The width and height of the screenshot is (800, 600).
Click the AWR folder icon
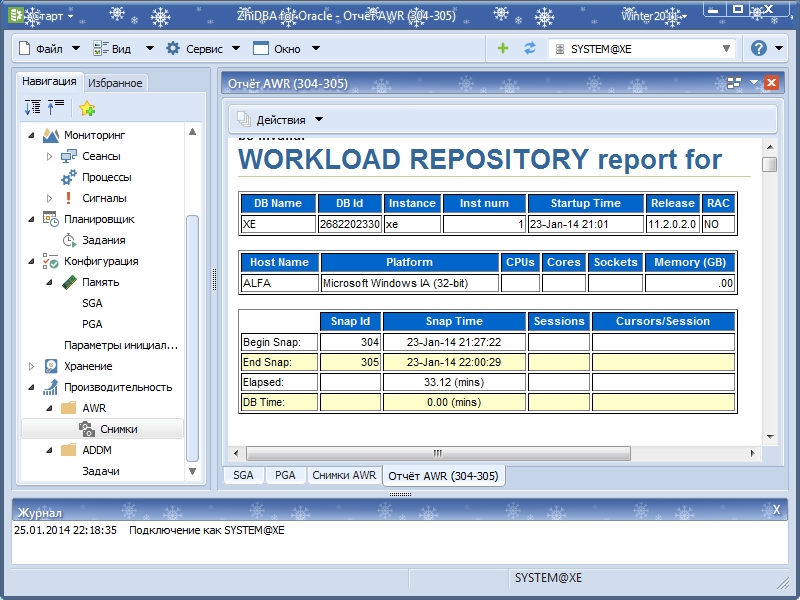point(68,408)
